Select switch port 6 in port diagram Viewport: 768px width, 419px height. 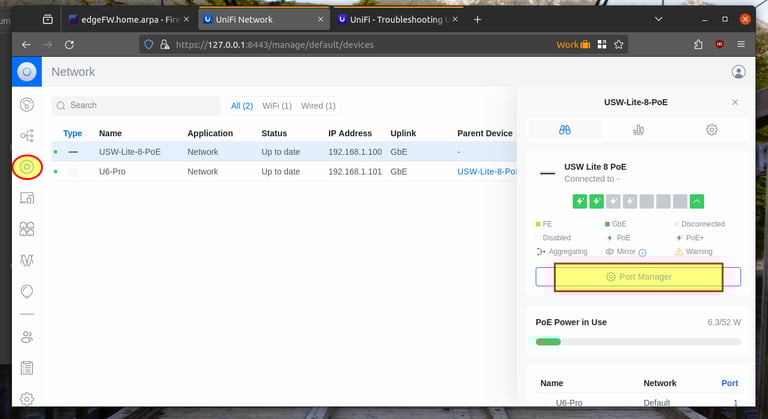pos(663,201)
